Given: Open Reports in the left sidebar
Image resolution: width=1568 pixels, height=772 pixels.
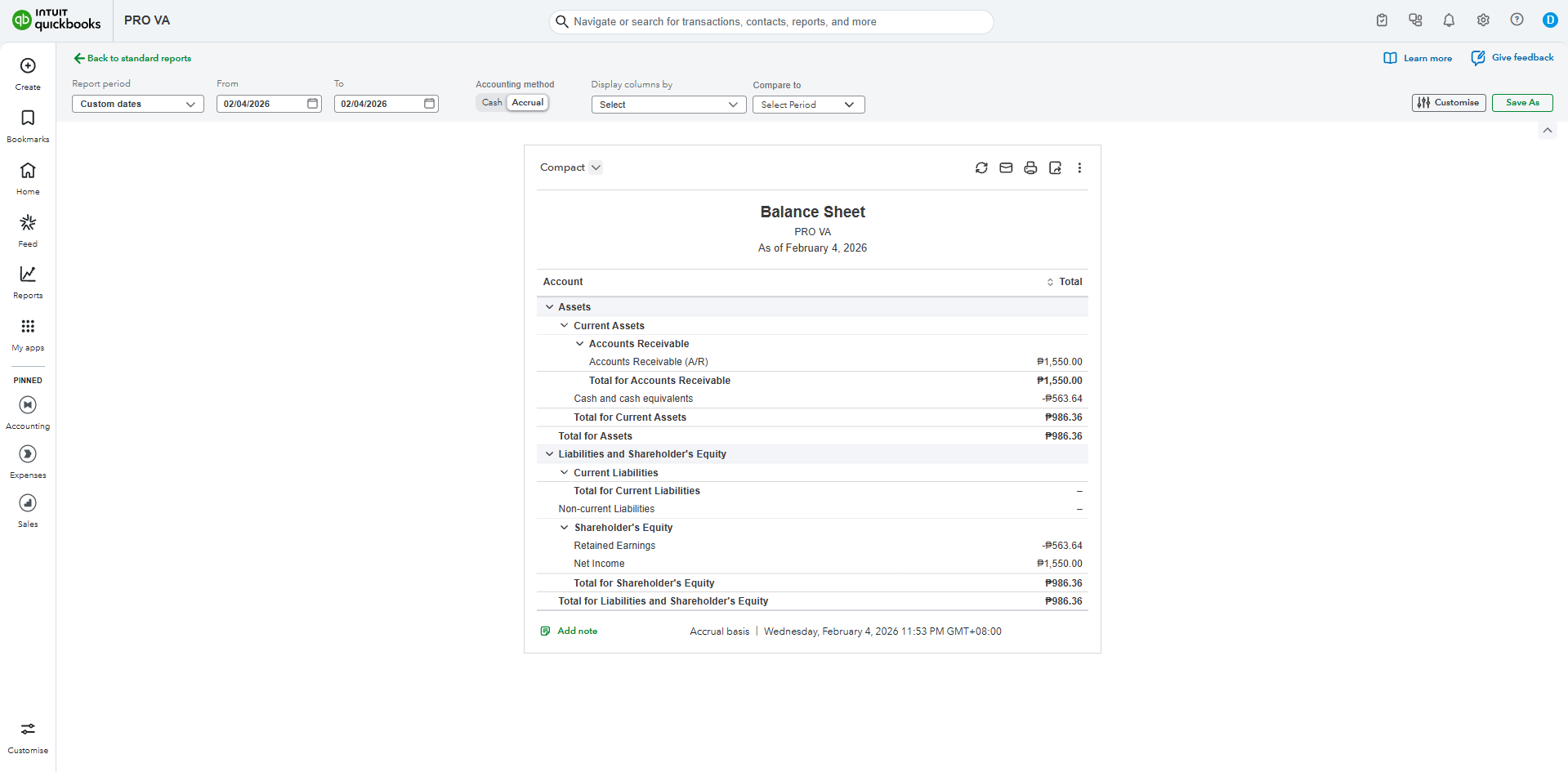Looking at the screenshot, I should coord(28,282).
